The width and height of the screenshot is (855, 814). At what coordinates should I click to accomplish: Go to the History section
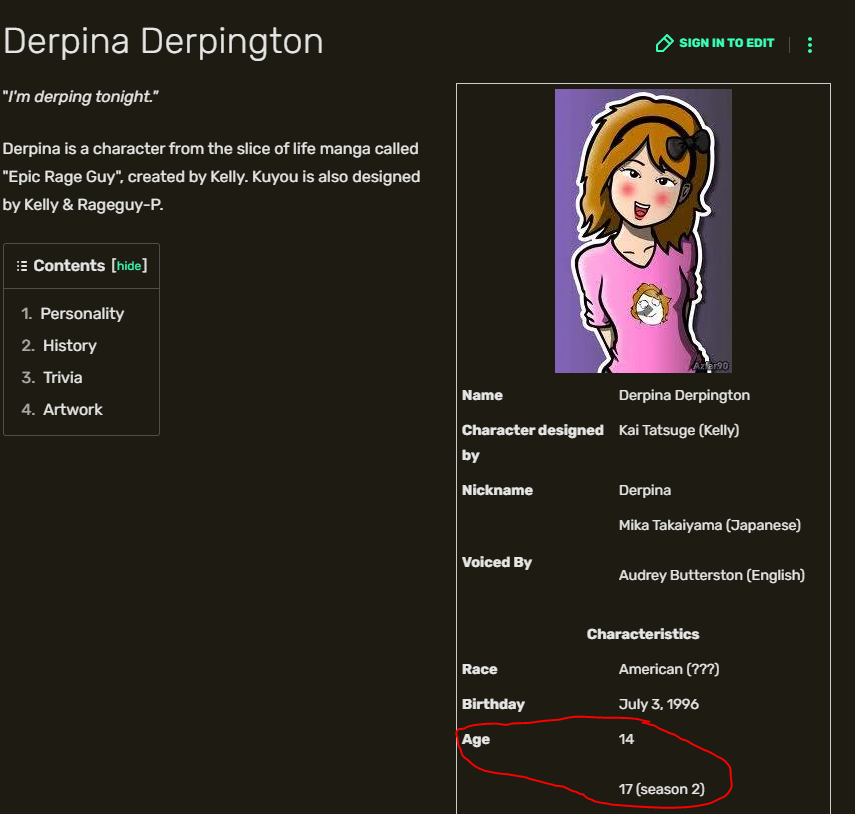click(x=69, y=346)
